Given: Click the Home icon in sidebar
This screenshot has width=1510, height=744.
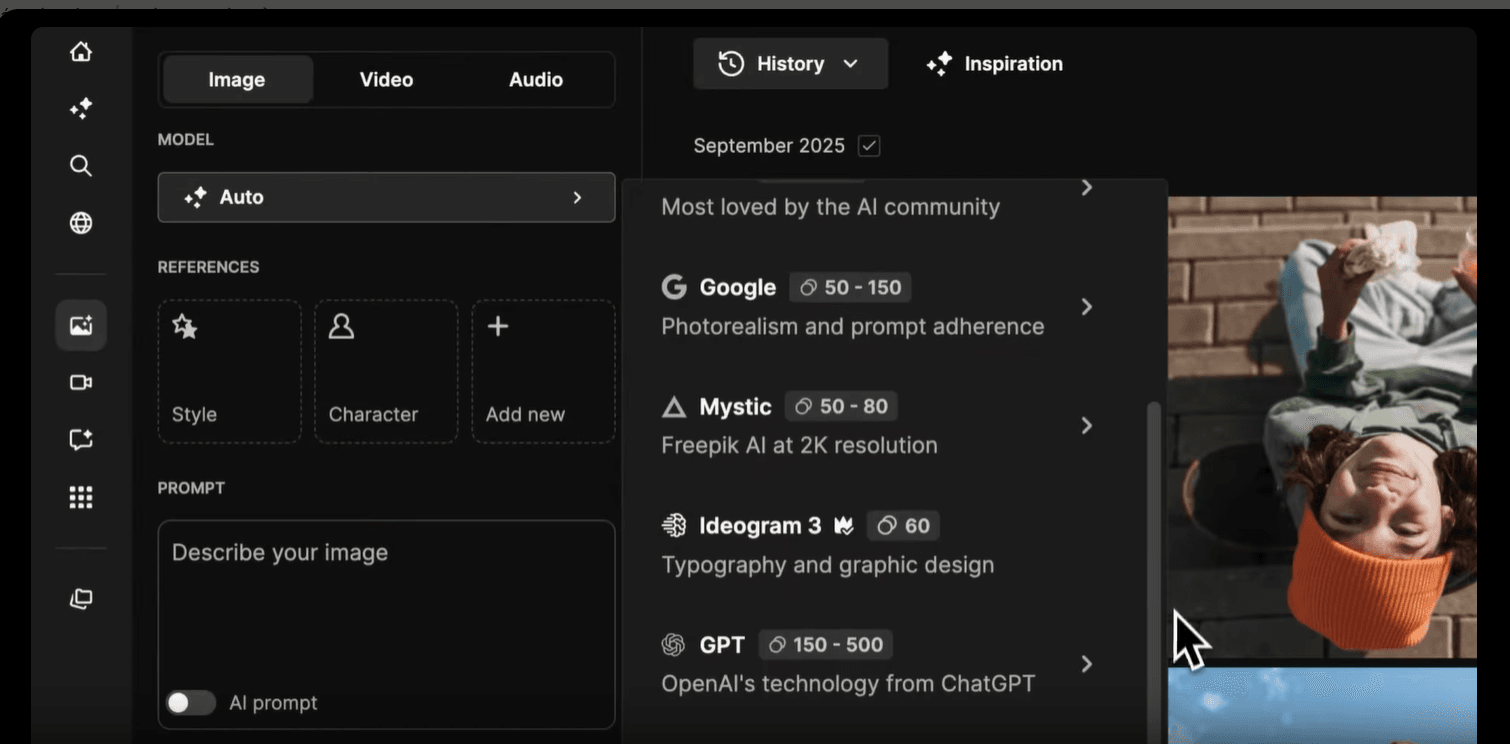Looking at the screenshot, I should click(x=81, y=52).
